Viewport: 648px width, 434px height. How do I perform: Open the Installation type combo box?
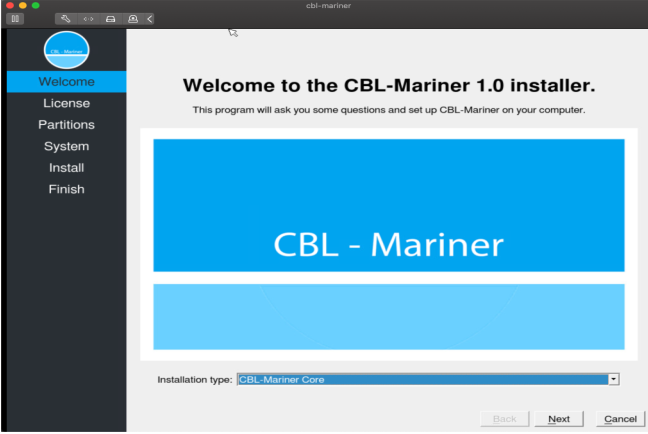[x=428, y=379]
